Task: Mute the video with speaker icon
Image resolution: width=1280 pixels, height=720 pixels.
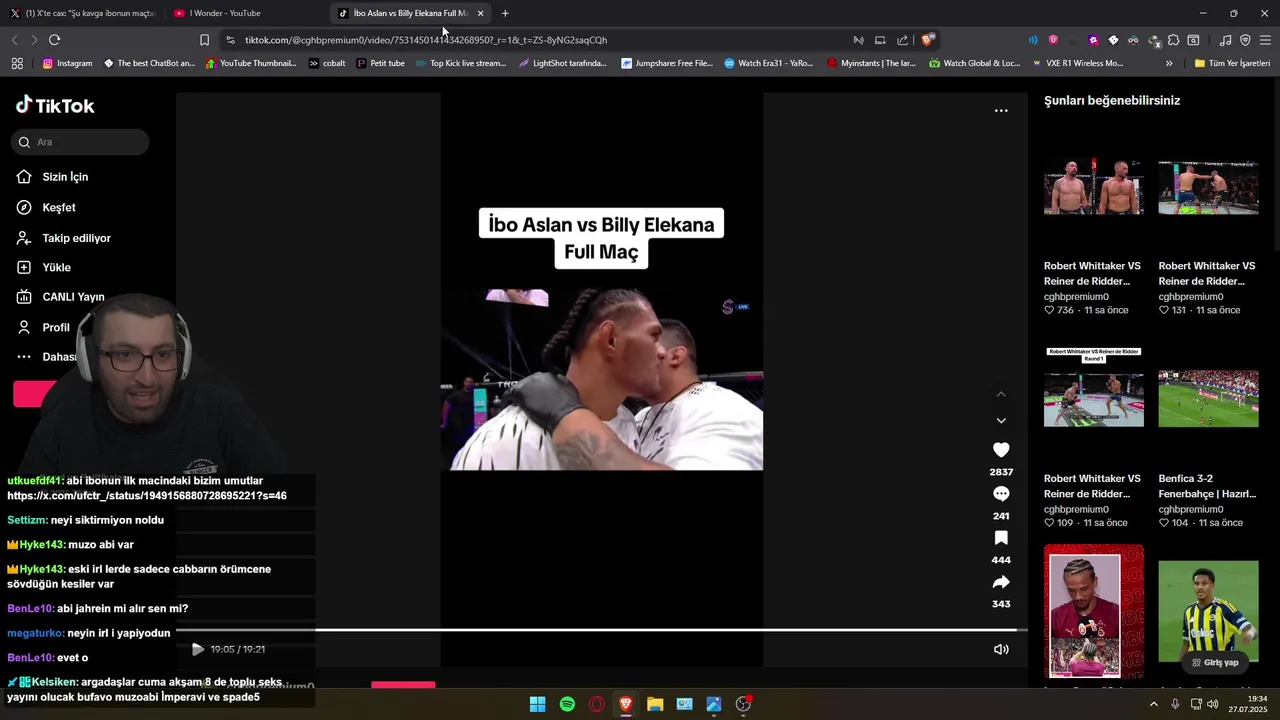Action: coord(1001,649)
